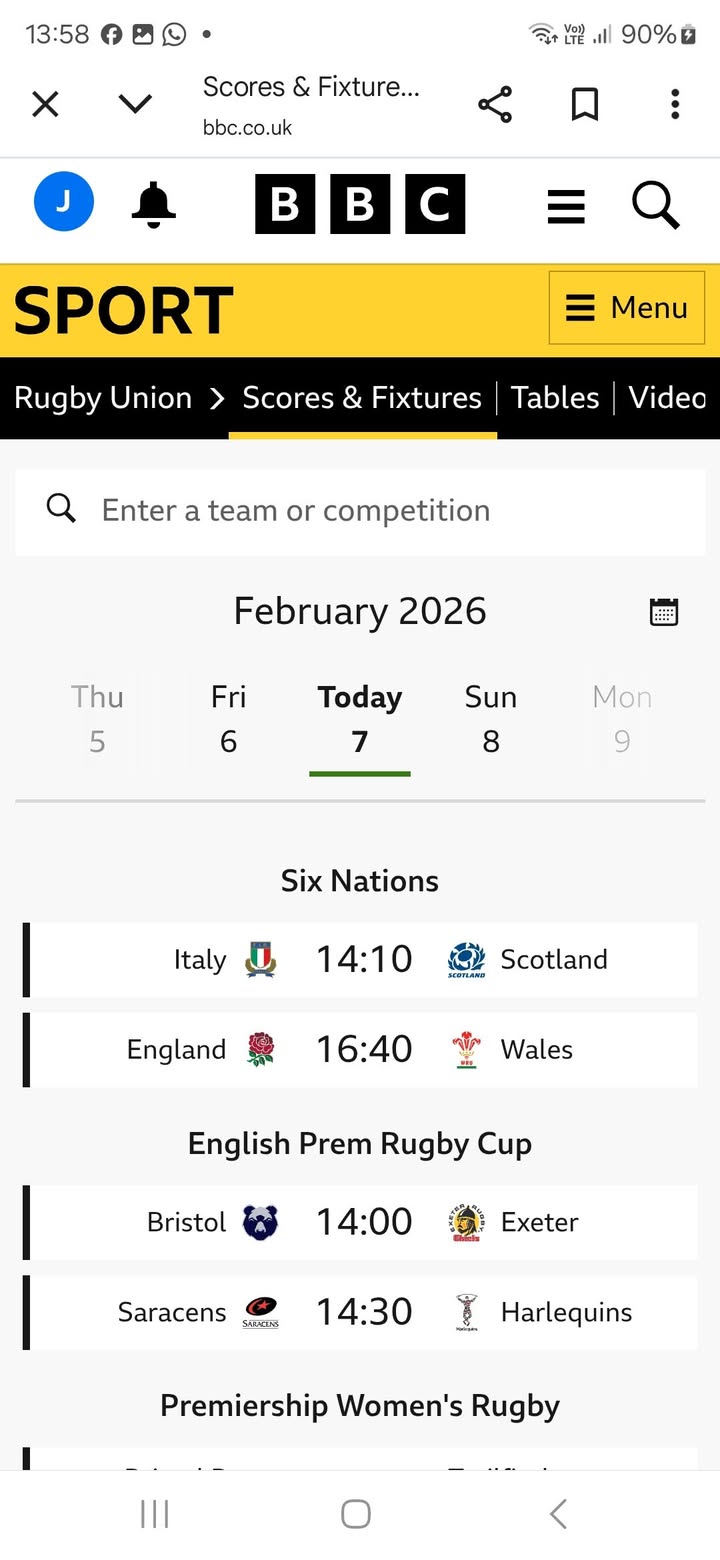Tap the down chevron to minimize tab
720x1560 pixels.
click(x=135, y=104)
